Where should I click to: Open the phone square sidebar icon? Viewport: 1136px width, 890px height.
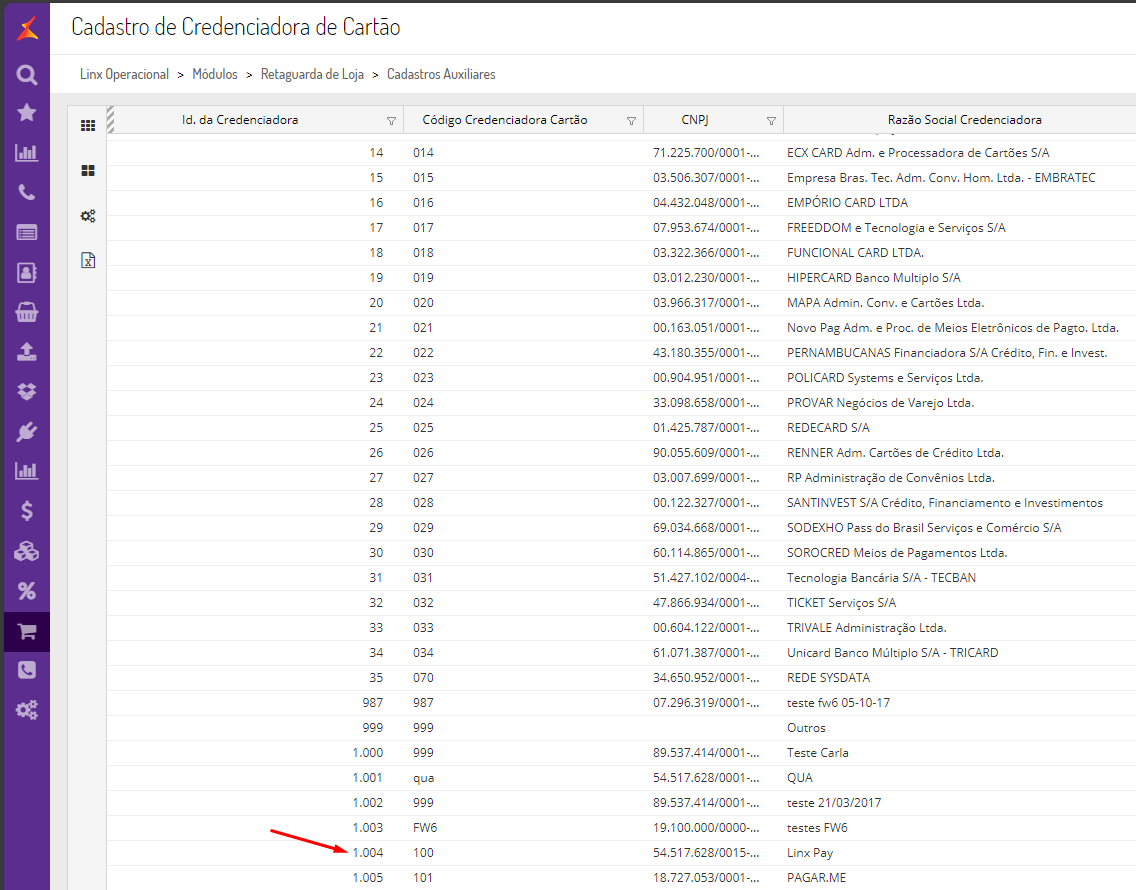click(27, 670)
